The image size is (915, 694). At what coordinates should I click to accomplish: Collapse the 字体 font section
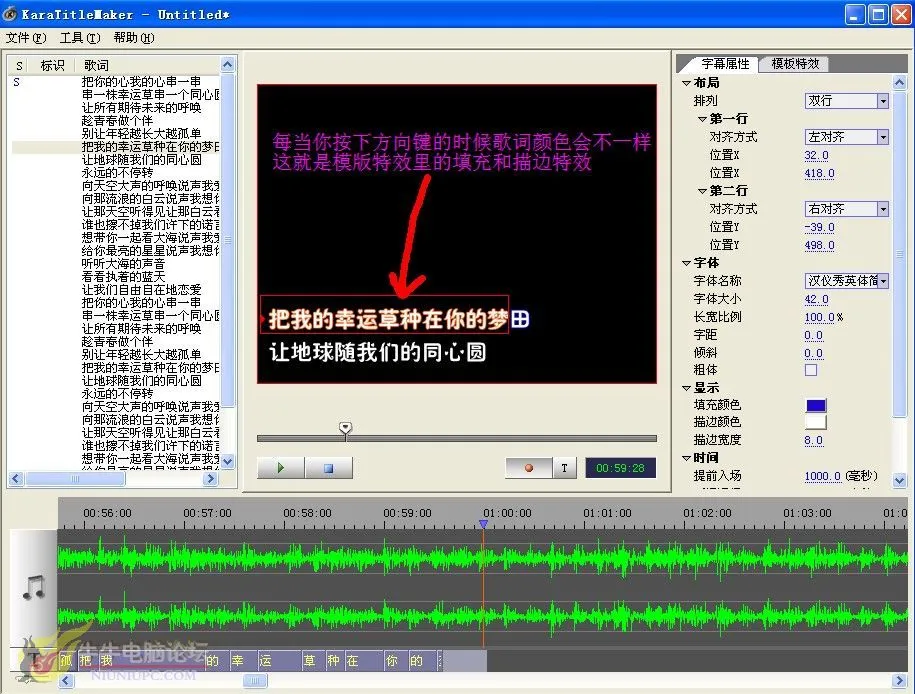point(686,263)
